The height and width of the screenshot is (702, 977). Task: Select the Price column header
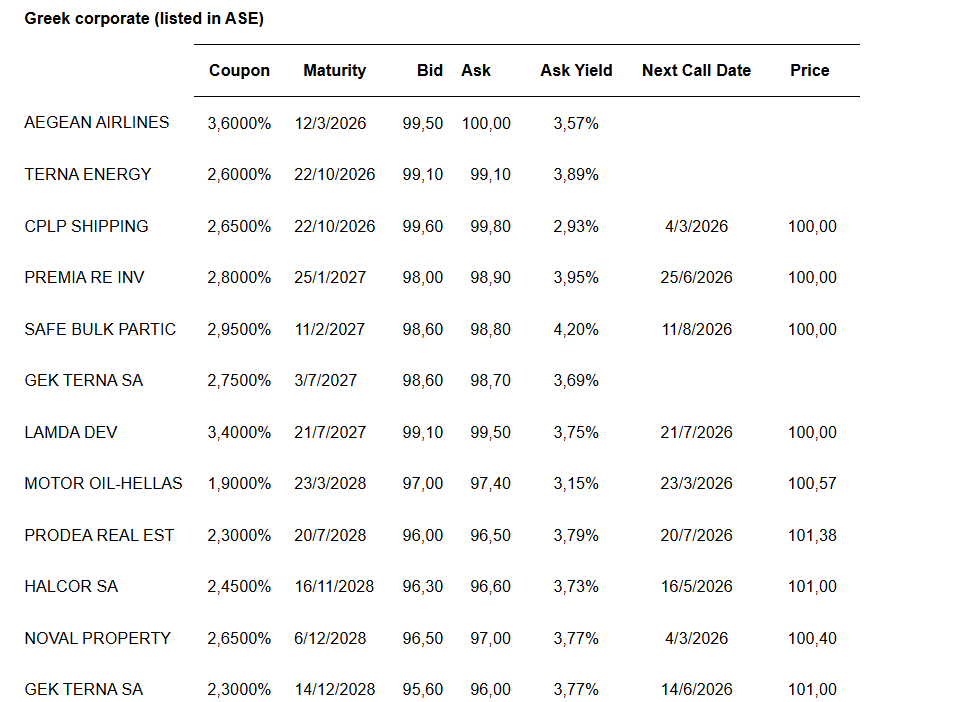tap(809, 71)
